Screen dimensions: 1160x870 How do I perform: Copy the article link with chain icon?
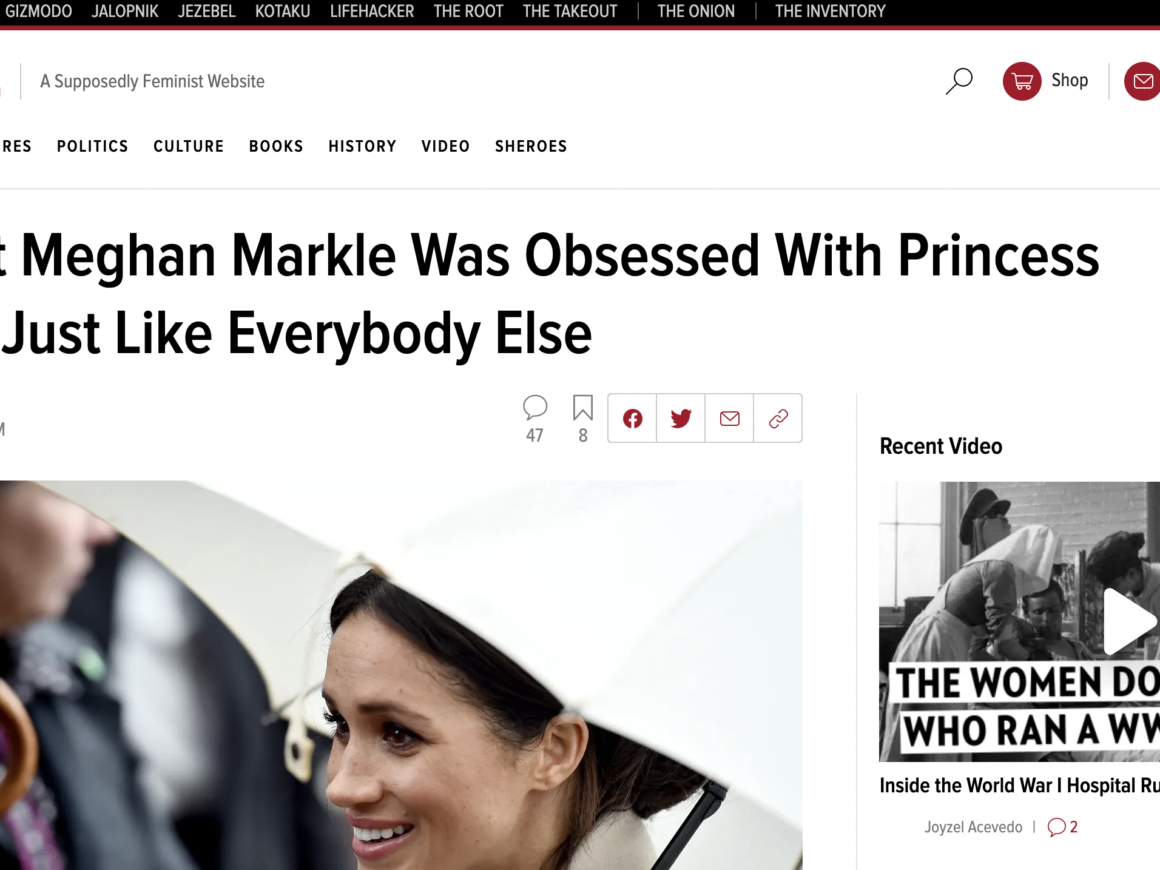778,418
